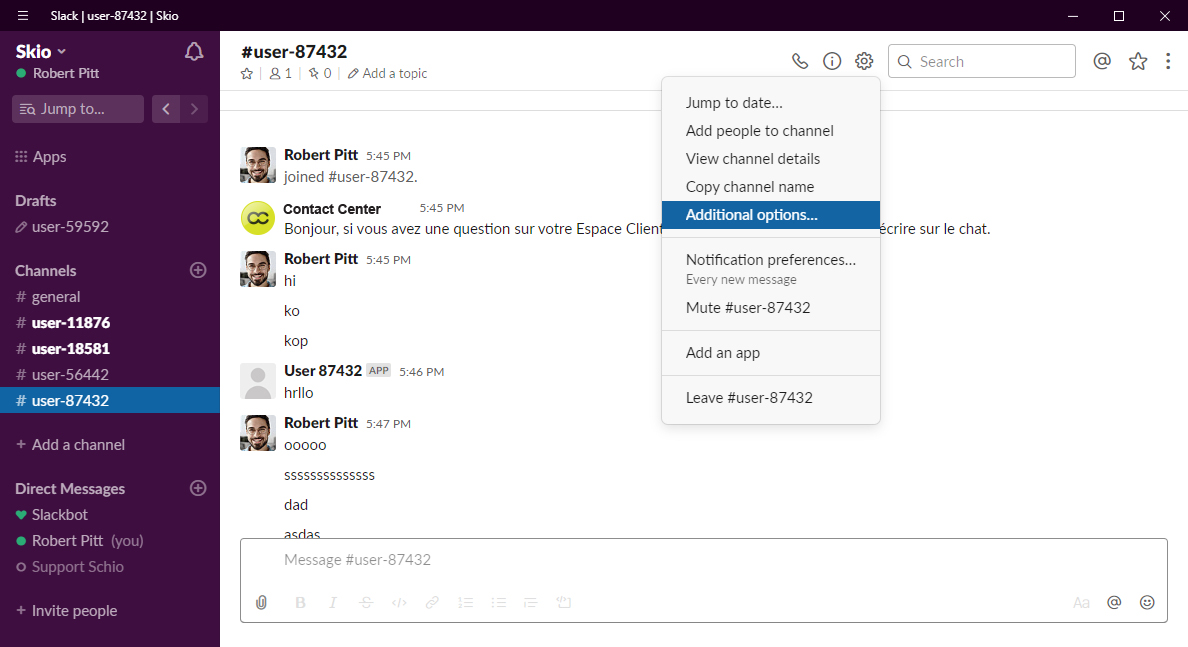Open the emoji picker smiley icon
The image size is (1188, 647).
1147,602
